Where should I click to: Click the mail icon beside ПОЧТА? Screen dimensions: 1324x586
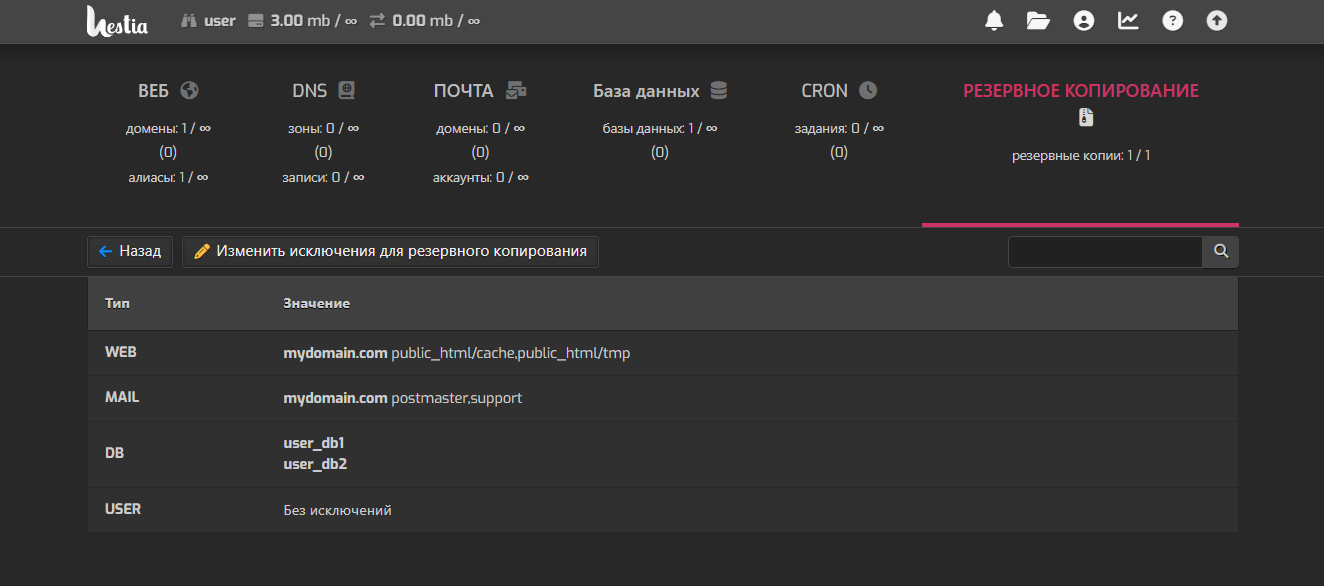coord(516,90)
